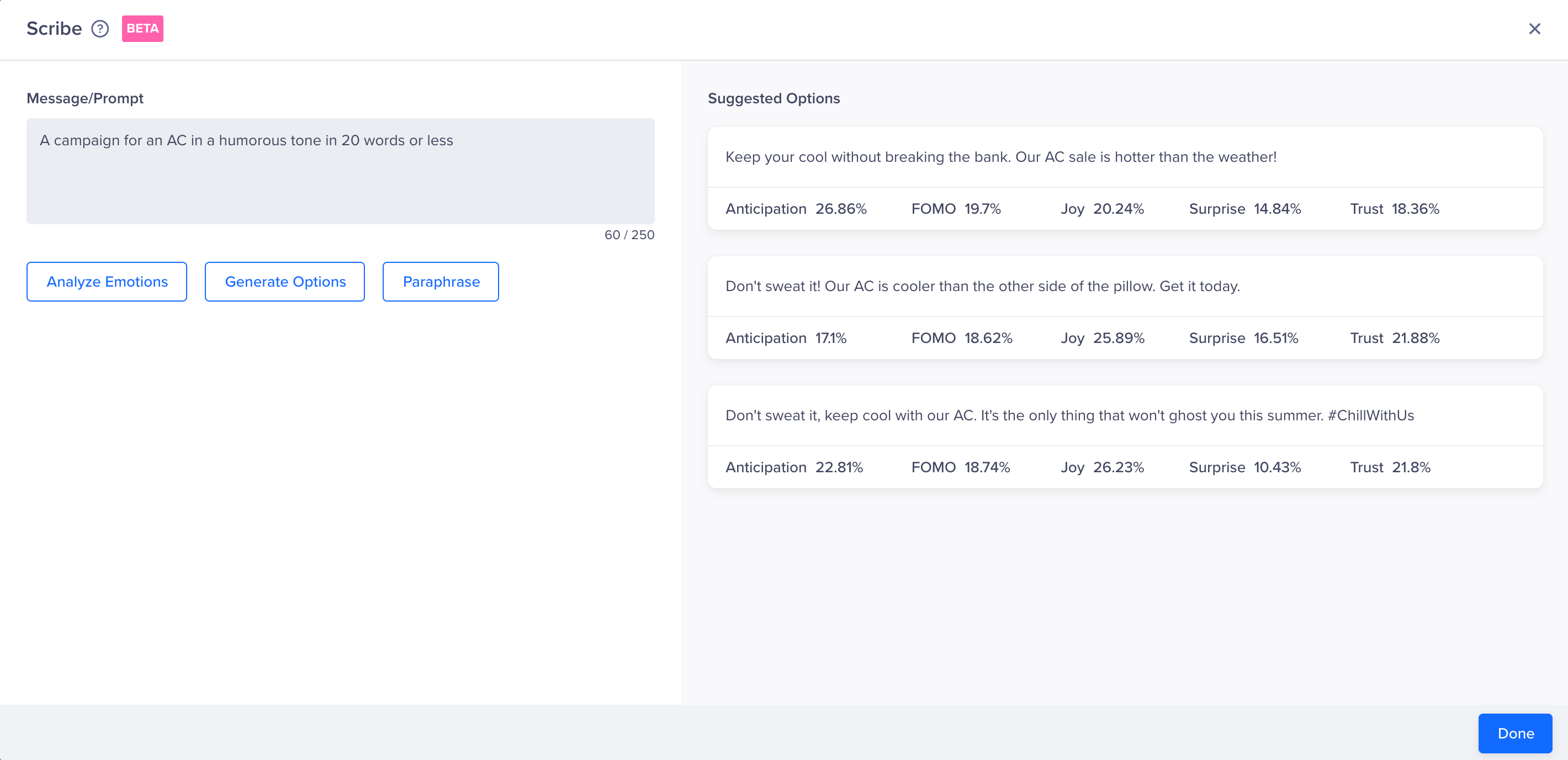This screenshot has height=760, width=1568.
Task: Click Trust 21.8% in third suggestion
Action: click(x=1390, y=467)
